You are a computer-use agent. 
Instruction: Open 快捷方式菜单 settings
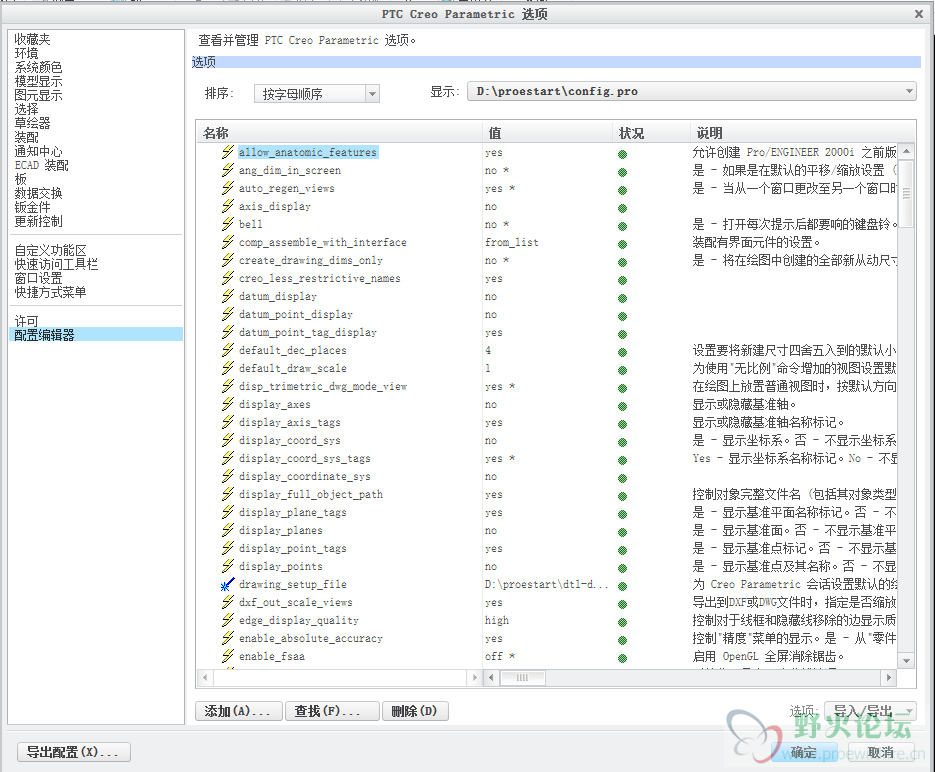click(x=51, y=292)
